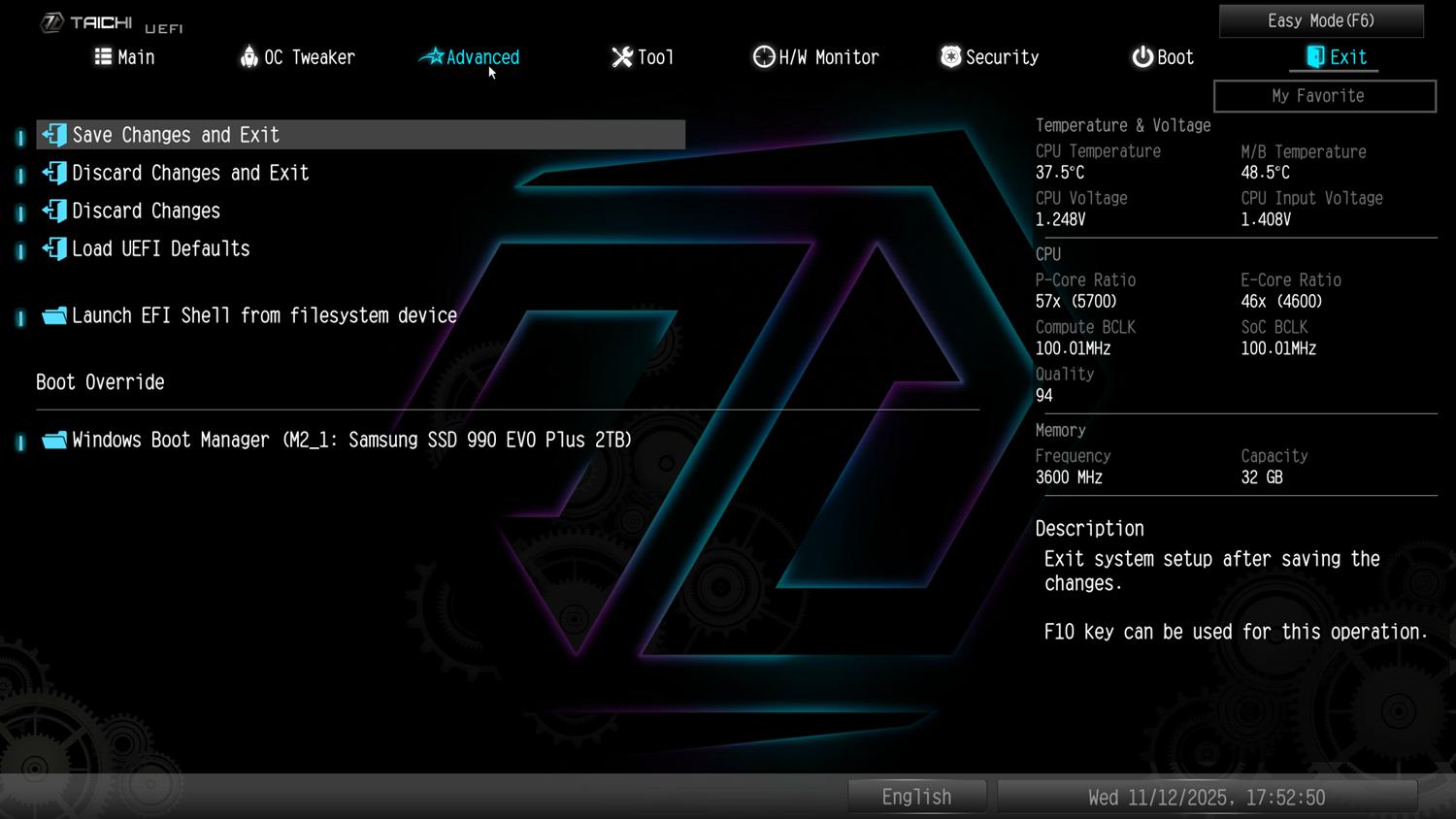Change the English language setting
1456x819 pixels.
pos(916,797)
